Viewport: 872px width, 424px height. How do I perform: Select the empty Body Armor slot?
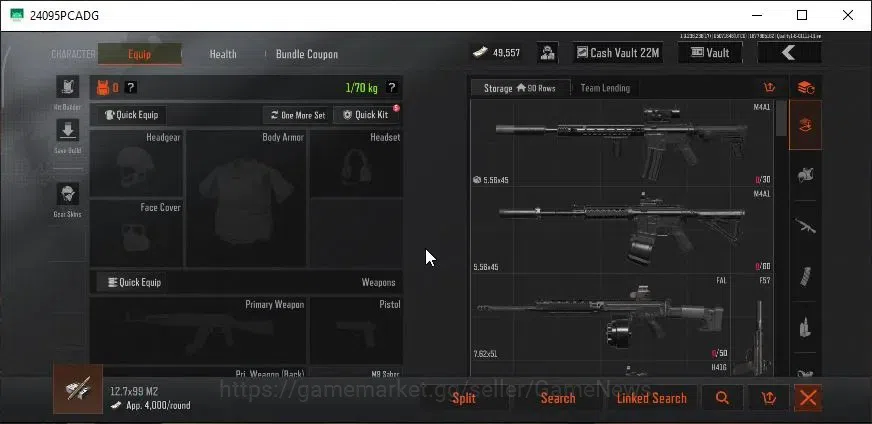click(246, 199)
